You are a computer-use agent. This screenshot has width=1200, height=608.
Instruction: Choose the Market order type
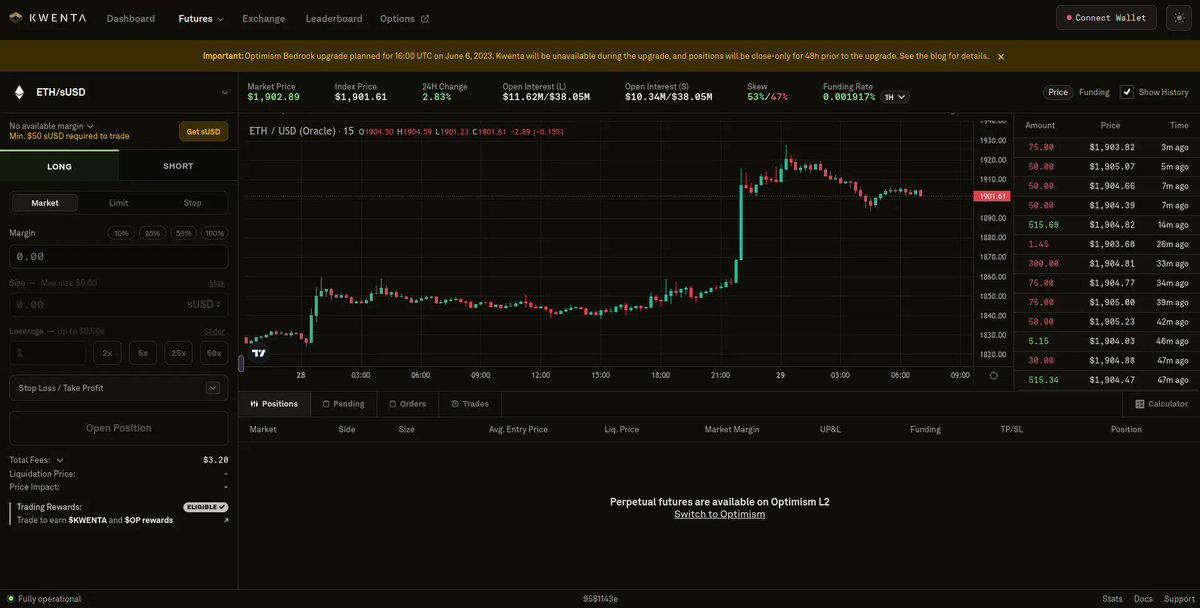point(45,203)
